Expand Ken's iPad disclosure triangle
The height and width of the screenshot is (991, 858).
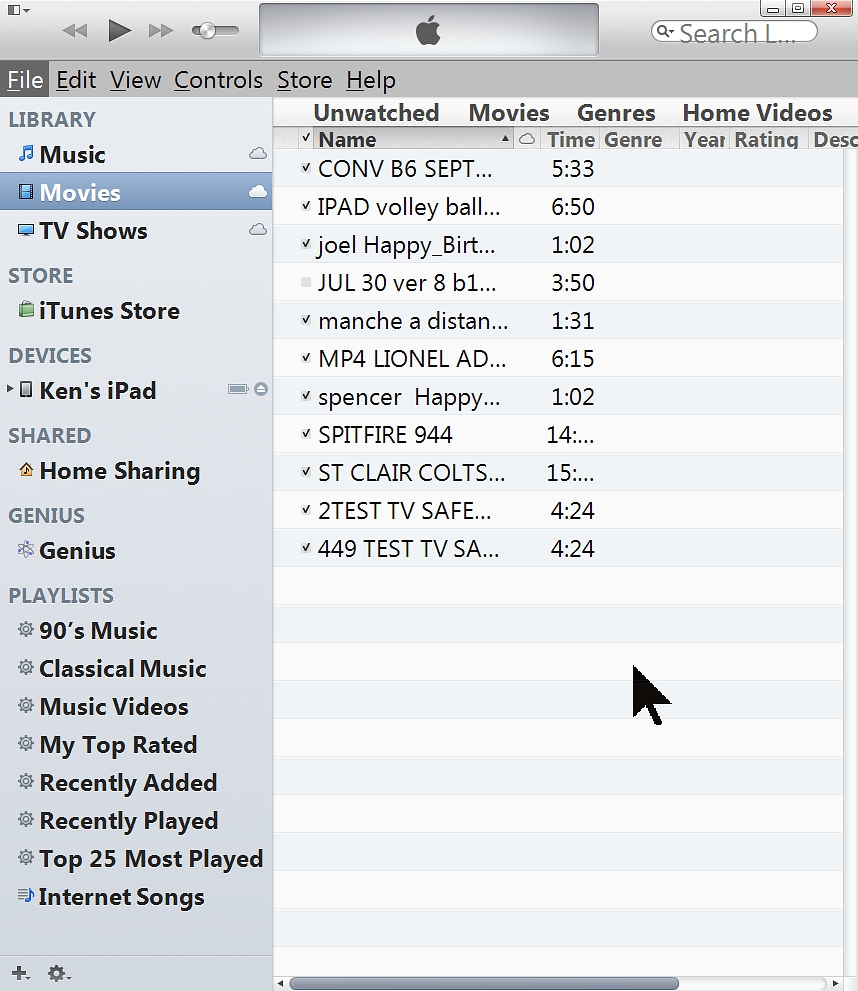click(9, 389)
